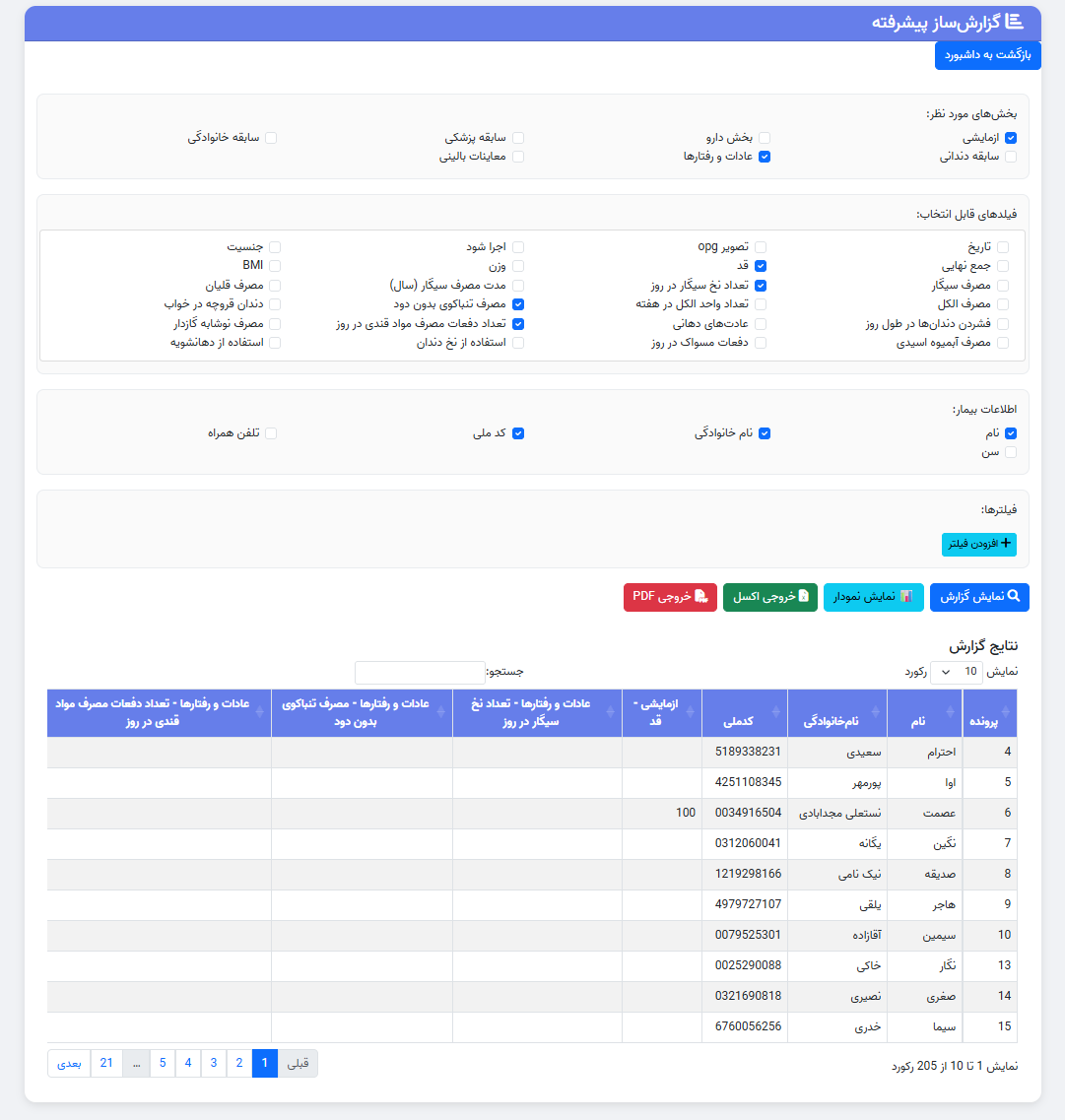Viewport: 1065px width, 1120px height.
Task: Sort by کدملی column arrows
Action: 776,712
